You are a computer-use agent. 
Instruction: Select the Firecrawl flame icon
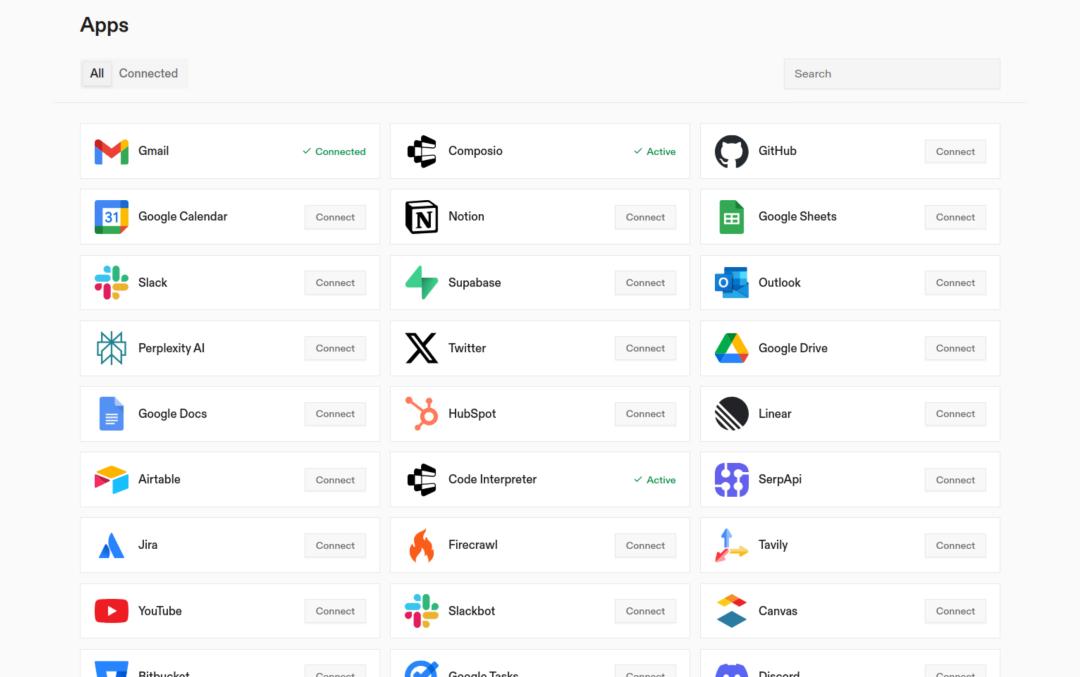click(x=421, y=545)
